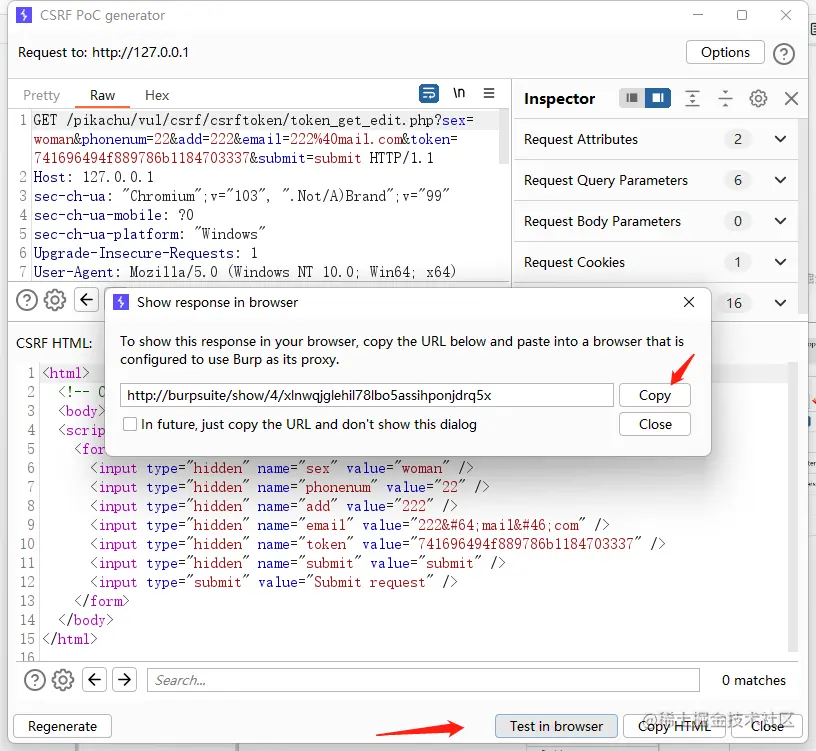Click the dialog Close button
The image size is (816, 751).
tap(655, 424)
